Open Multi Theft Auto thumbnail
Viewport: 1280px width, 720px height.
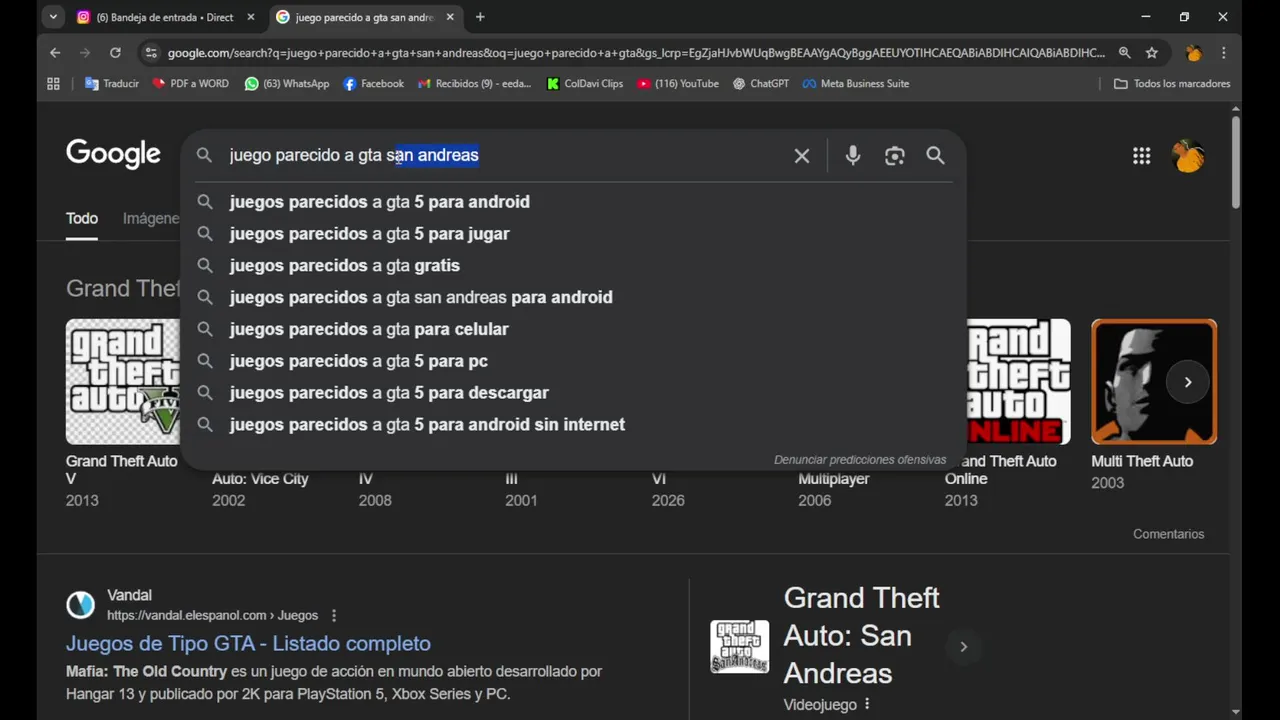(x=1154, y=382)
